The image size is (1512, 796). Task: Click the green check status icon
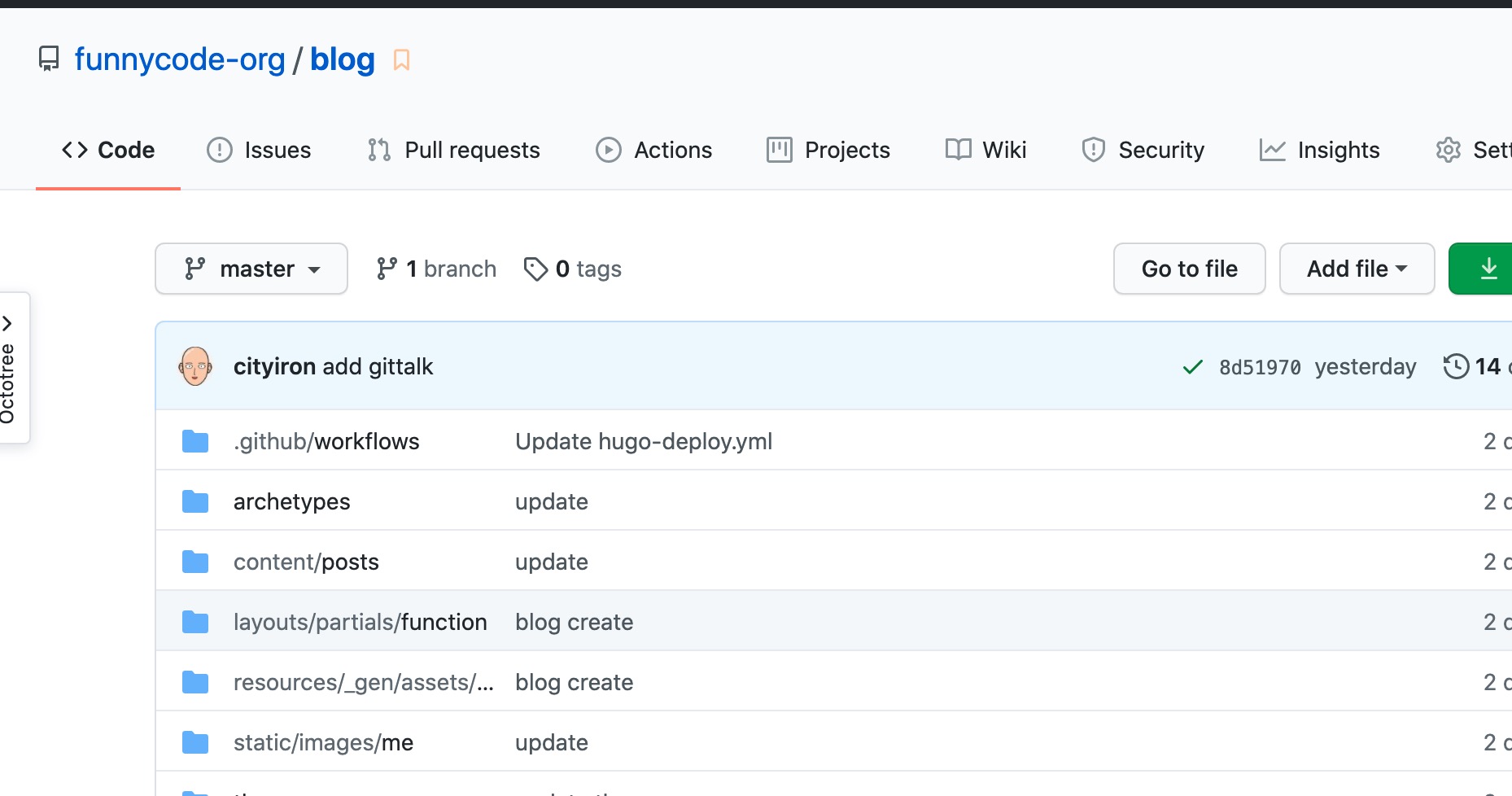[1192, 367]
